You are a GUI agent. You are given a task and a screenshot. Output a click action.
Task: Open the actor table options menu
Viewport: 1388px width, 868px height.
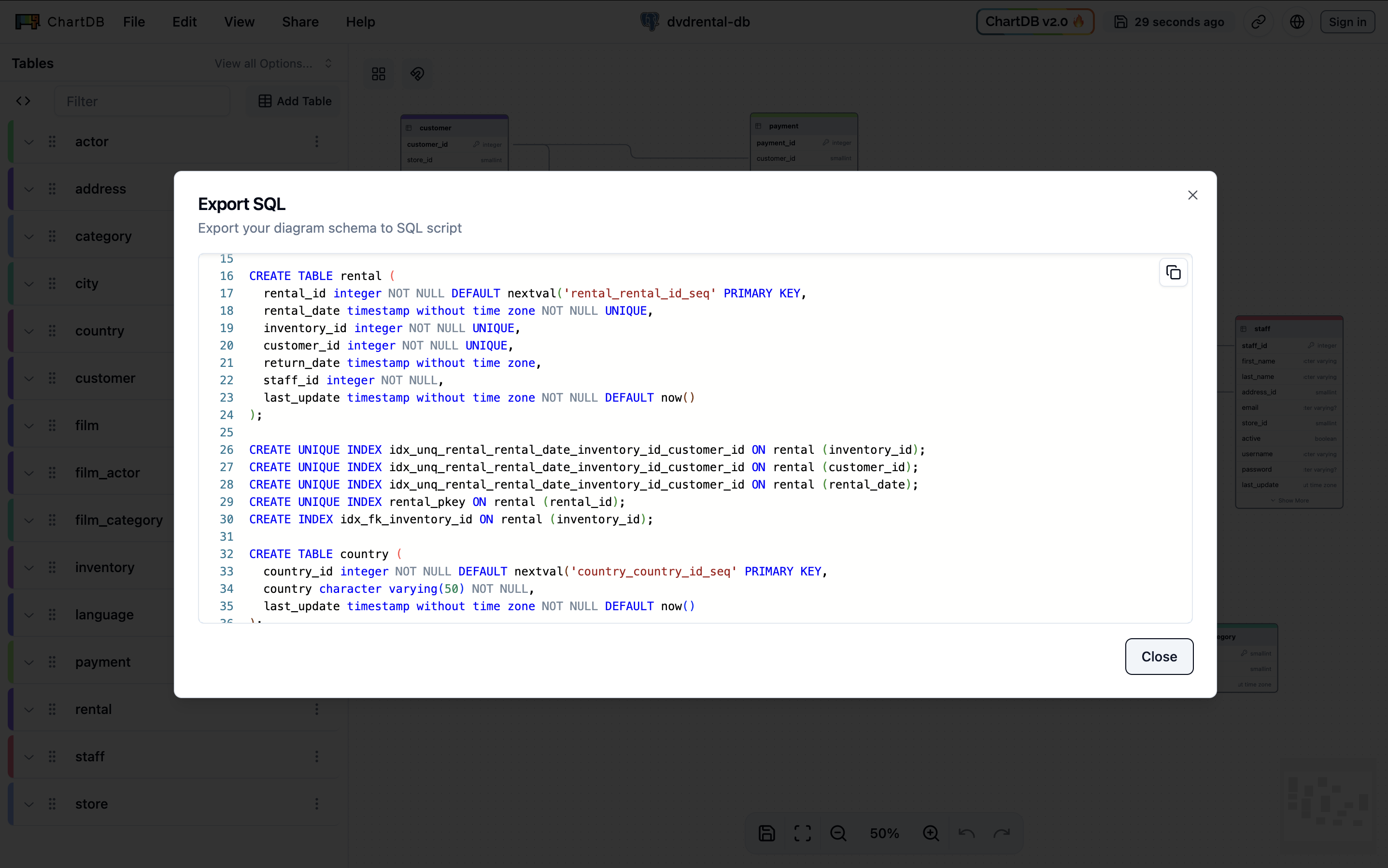(x=316, y=141)
